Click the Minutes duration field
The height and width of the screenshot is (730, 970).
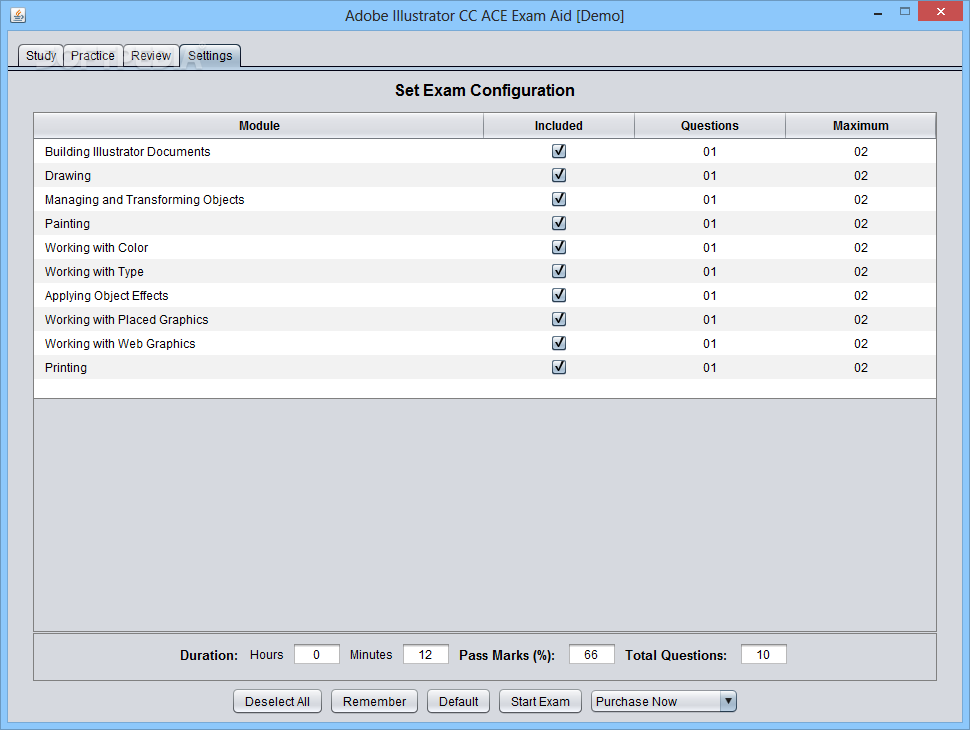426,655
